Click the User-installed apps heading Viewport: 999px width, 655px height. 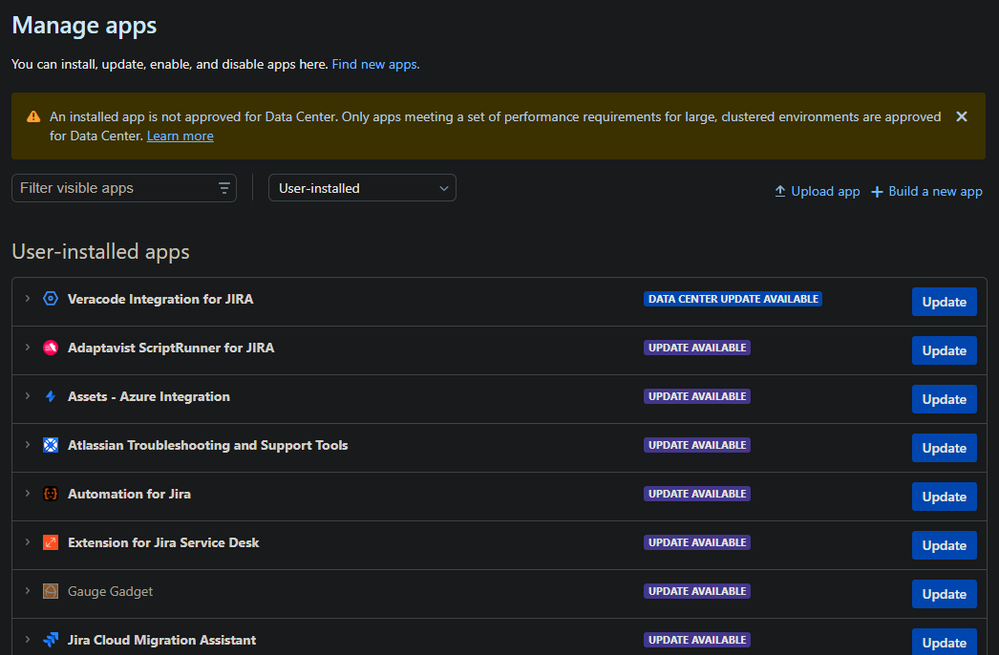[101, 252]
